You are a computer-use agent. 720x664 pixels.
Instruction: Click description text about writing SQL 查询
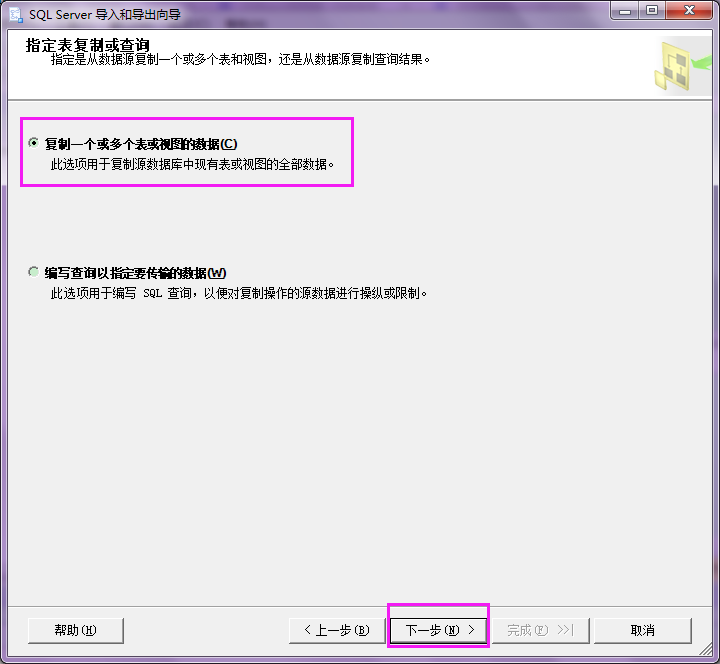tap(238, 293)
